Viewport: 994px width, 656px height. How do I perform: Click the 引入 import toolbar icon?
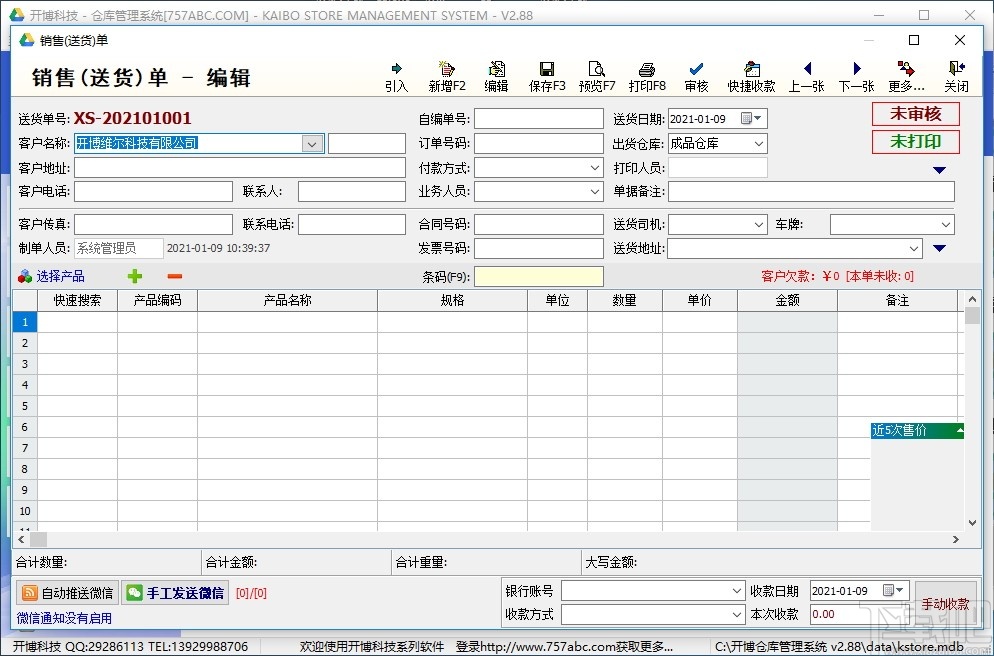[x=396, y=77]
